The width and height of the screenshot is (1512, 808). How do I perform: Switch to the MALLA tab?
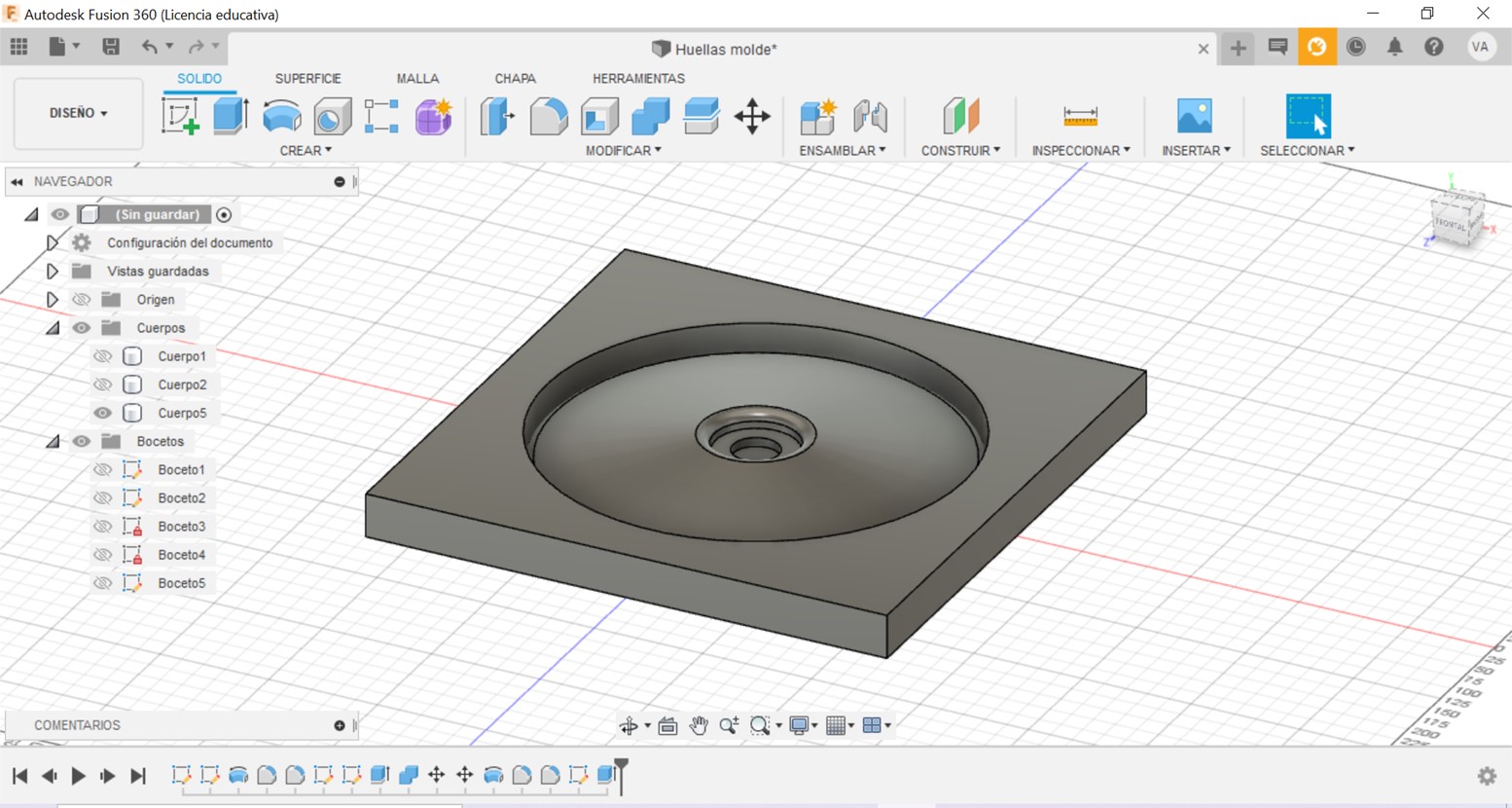(417, 79)
